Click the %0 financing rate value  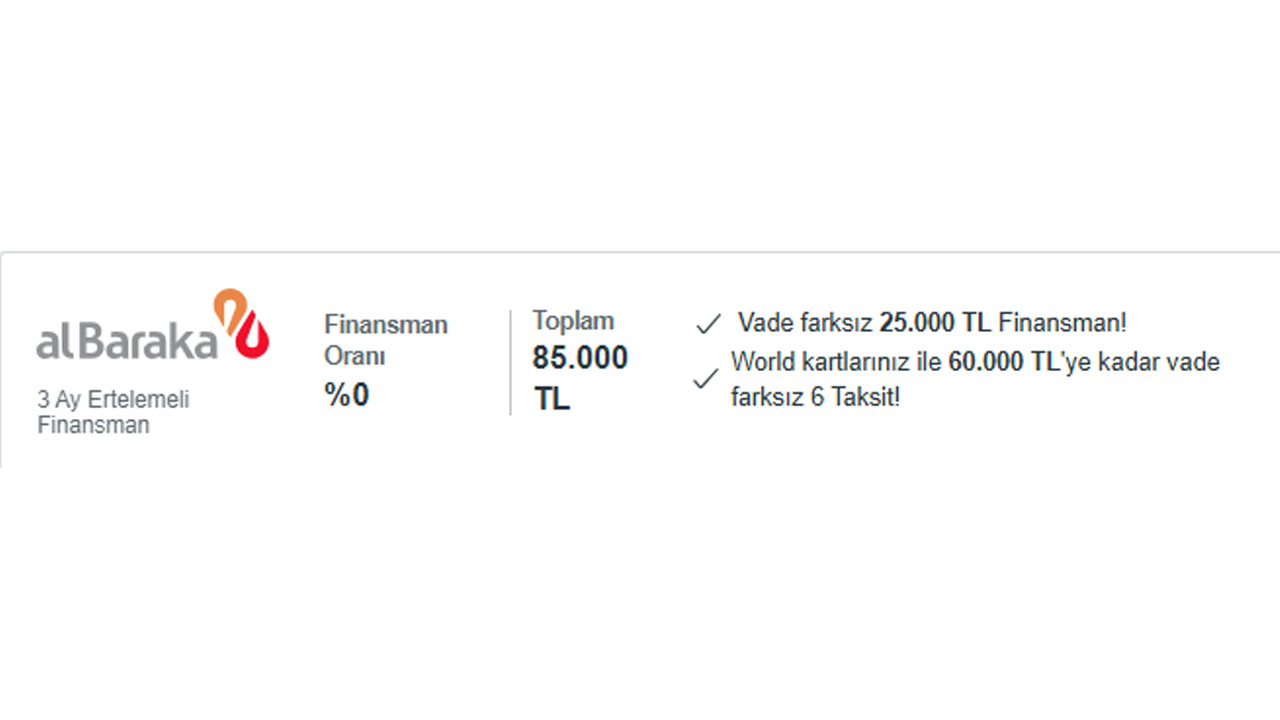point(346,395)
